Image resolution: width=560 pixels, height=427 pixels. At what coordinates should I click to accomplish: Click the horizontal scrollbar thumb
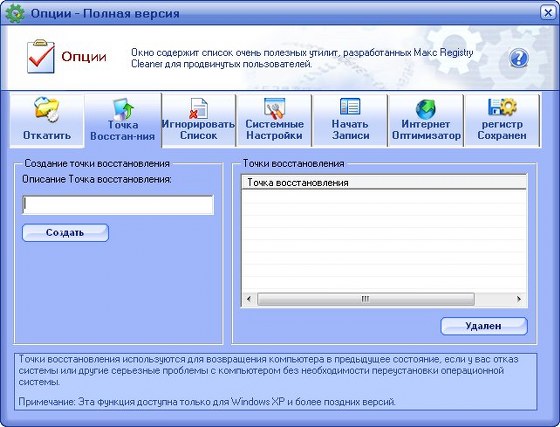click(366, 299)
